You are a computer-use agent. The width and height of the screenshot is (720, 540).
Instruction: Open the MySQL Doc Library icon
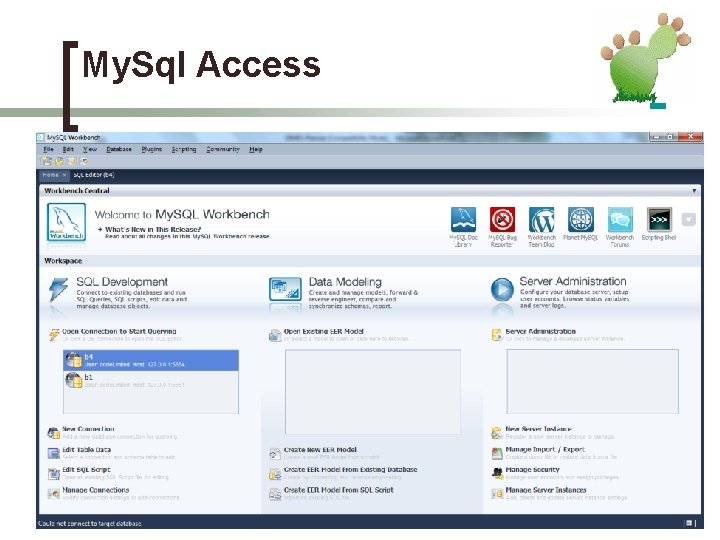(x=463, y=219)
